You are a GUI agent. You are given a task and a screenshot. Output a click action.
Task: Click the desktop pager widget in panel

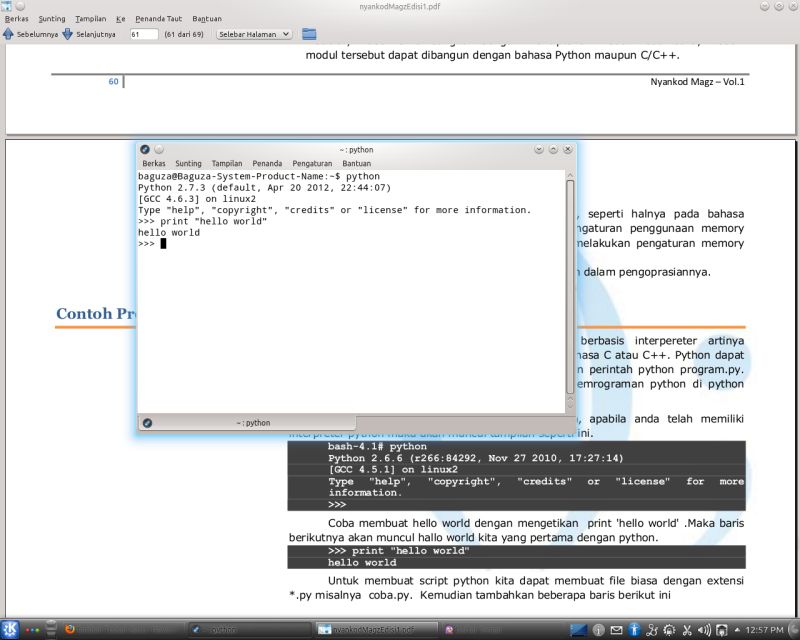(x=579, y=630)
